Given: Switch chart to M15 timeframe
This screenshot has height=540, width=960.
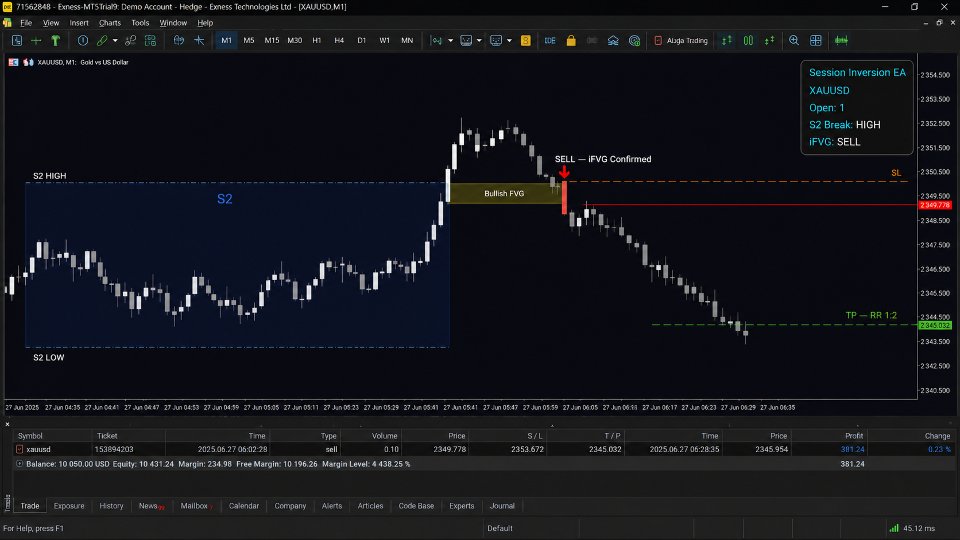Looking at the screenshot, I should click(272, 40).
